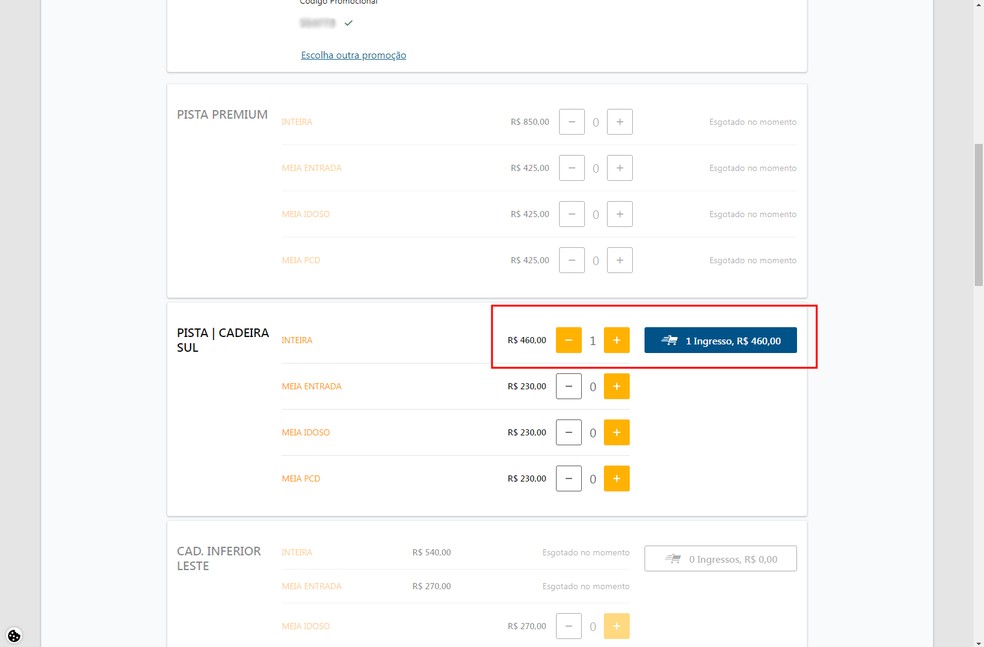Click the 1 Ingresso, R$ 460,00 cart button
Image resolution: width=984 pixels, height=647 pixels.
pyautogui.click(x=720, y=340)
